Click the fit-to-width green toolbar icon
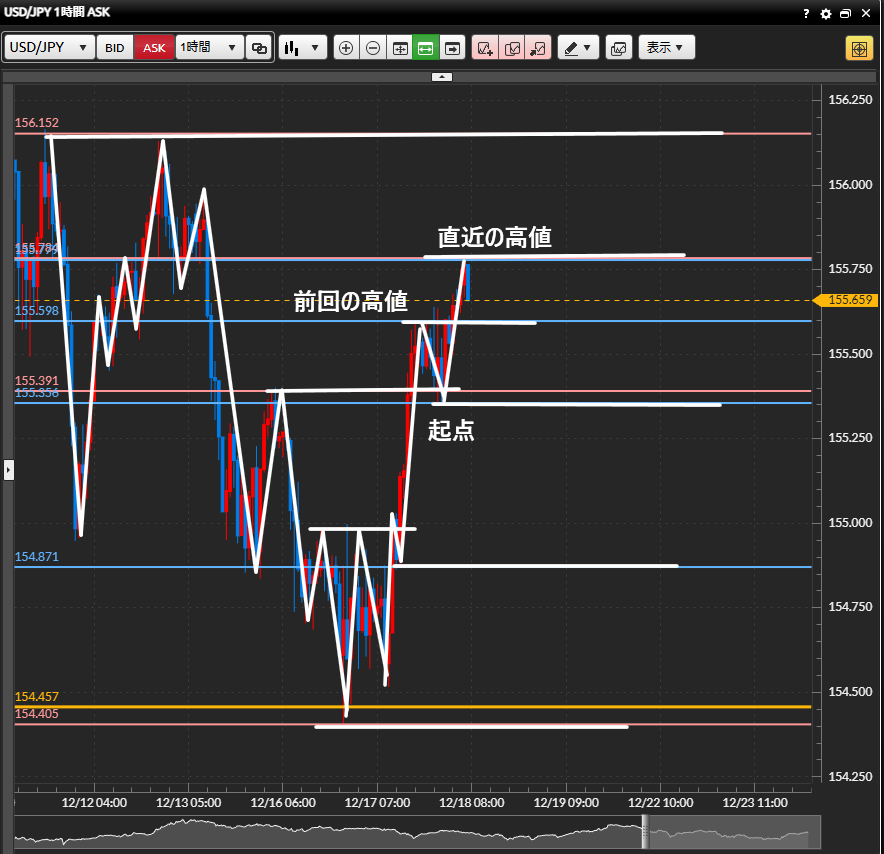Screen dimensions: 884x854 (425, 48)
